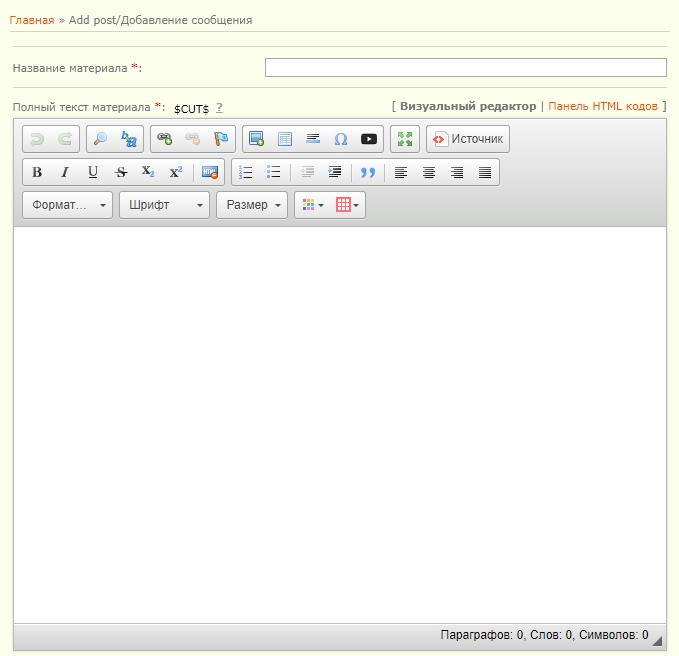
Task: Go to the Главная breadcrumb link
Action: pos(31,20)
